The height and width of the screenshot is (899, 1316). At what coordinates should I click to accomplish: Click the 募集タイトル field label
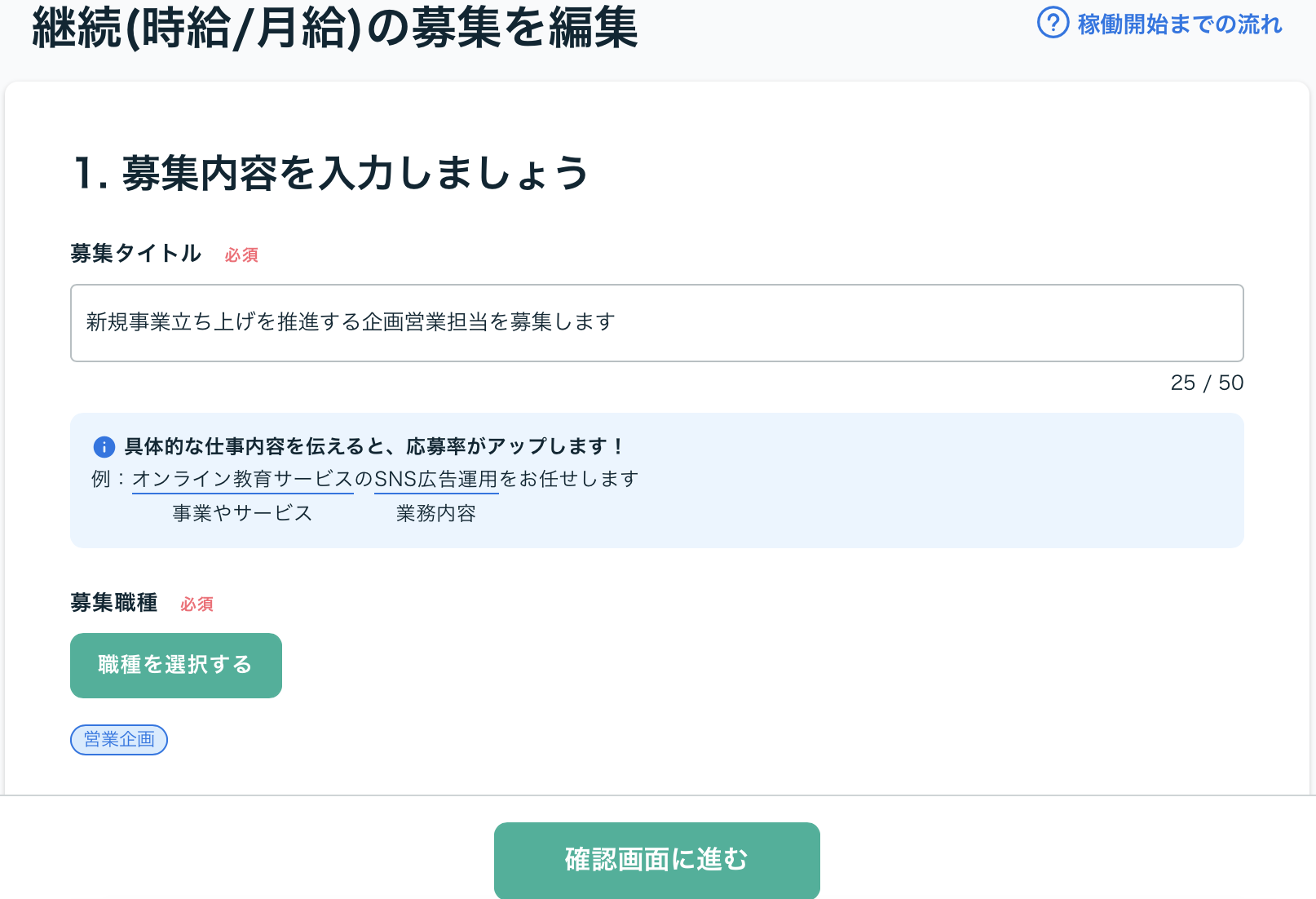click(135, 254)
